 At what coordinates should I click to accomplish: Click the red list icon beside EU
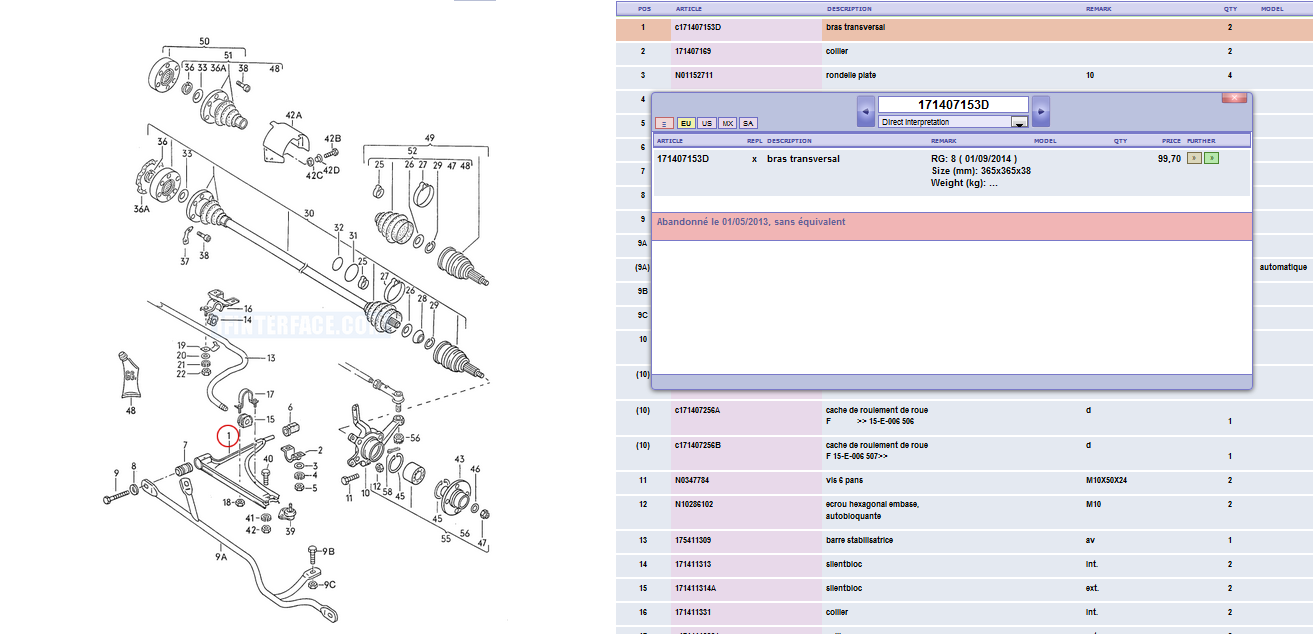coord(664,123)
